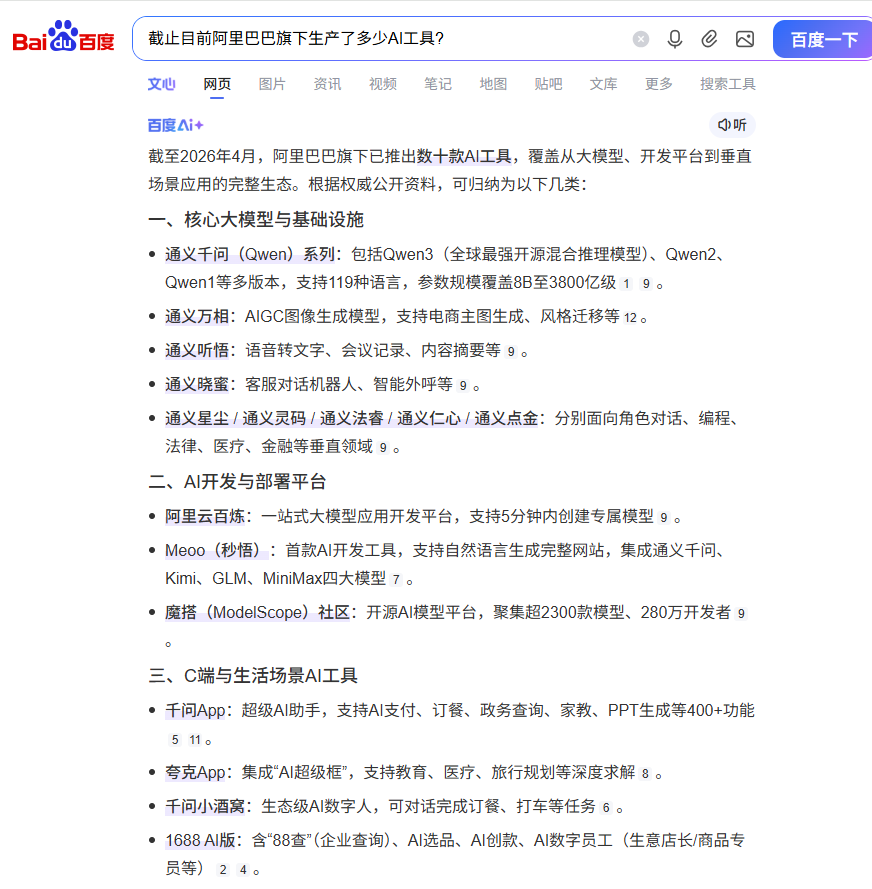This screenshot has width=872, height=889.
Task: Click citation 7 after Meoo description
Action: (396, 580)
